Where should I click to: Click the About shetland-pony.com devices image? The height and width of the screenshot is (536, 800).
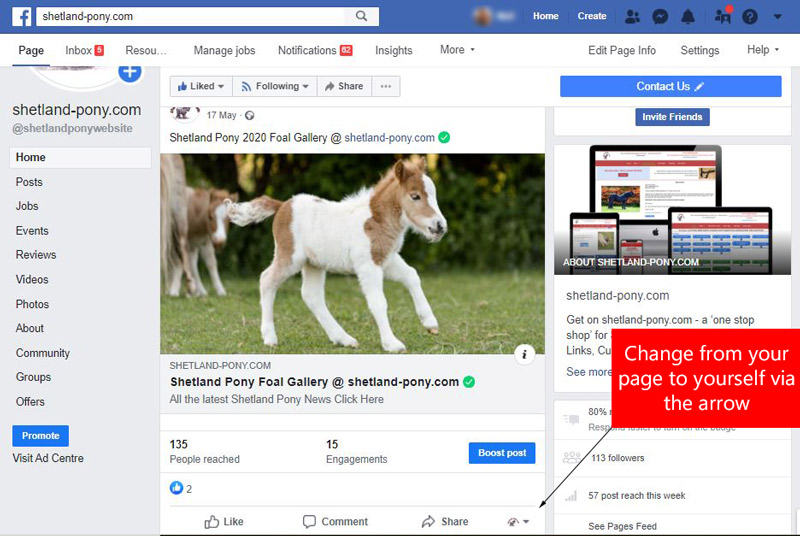(672, 210)
